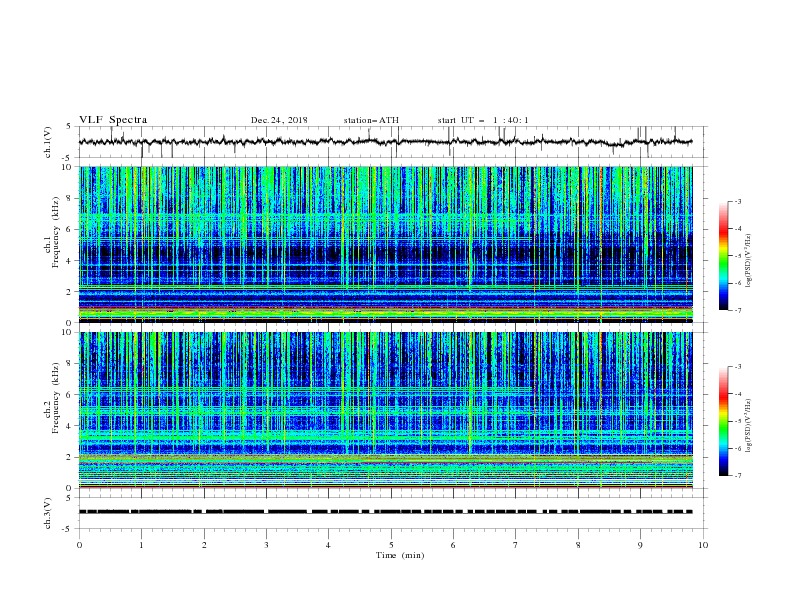This screenshot has width=792, height=612.
Task: Click the "-3" tick on the ch.1 color bar
Action: 737,201
